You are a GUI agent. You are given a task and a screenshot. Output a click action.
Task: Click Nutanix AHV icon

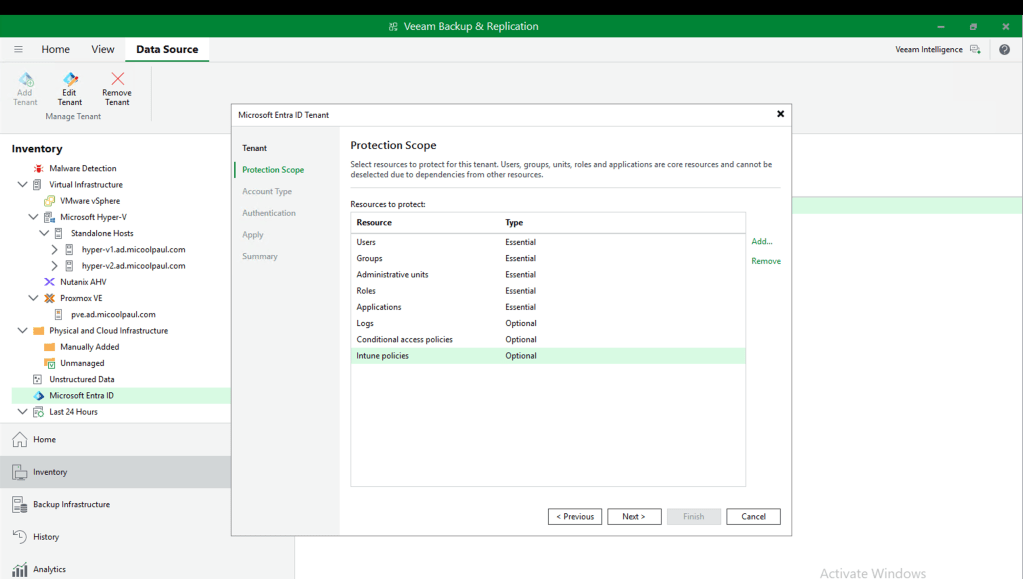pyautogui.click(x=49, y=282)
